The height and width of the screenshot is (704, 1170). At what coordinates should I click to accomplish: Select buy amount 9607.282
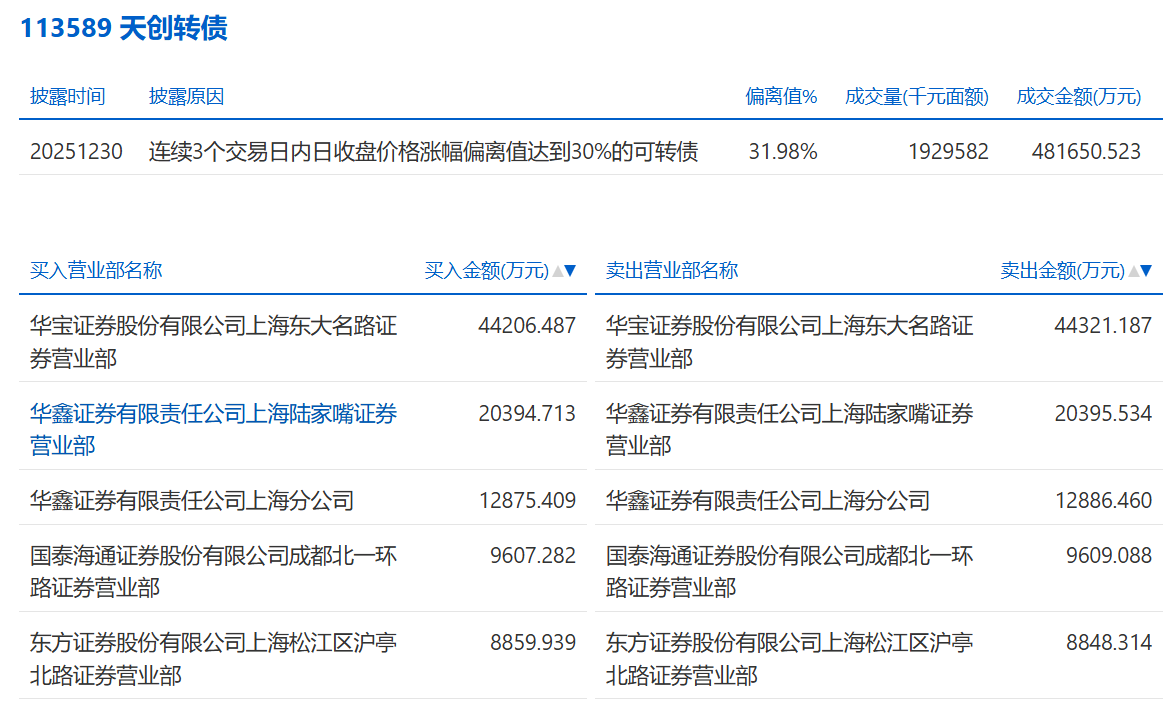pos(533,555)
